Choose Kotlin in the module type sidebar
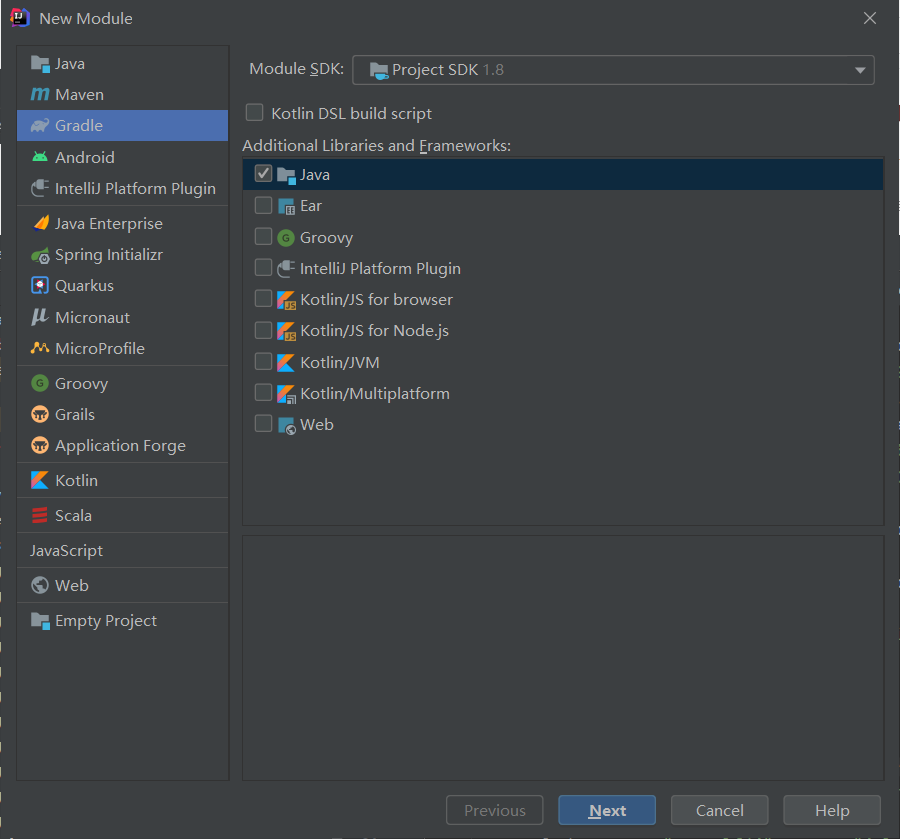900x839 pixels. coord(122,480)
